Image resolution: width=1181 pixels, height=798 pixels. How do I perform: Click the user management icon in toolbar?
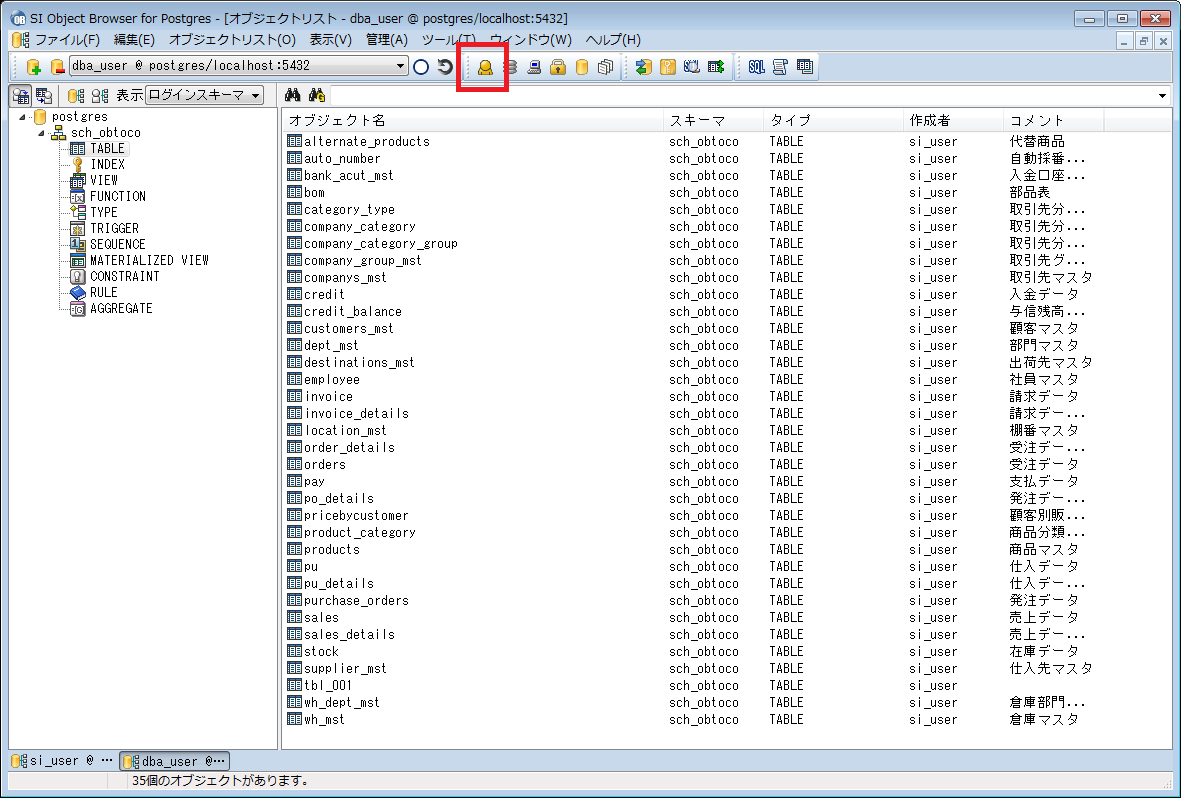(x=484, y=67)
